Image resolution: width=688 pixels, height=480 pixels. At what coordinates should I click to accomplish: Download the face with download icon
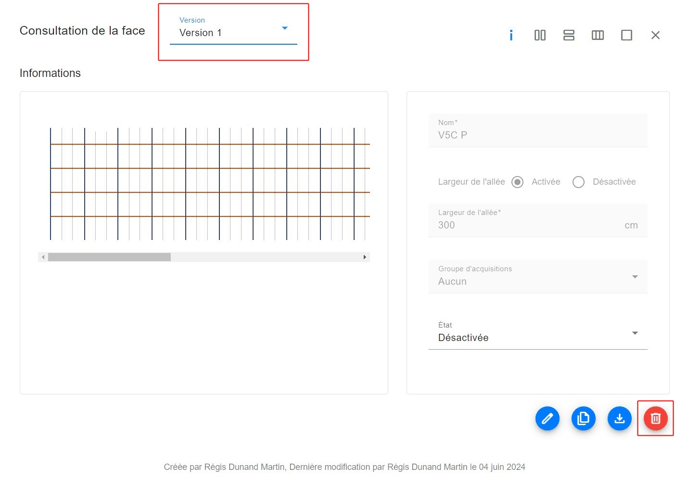coord(619,419)
